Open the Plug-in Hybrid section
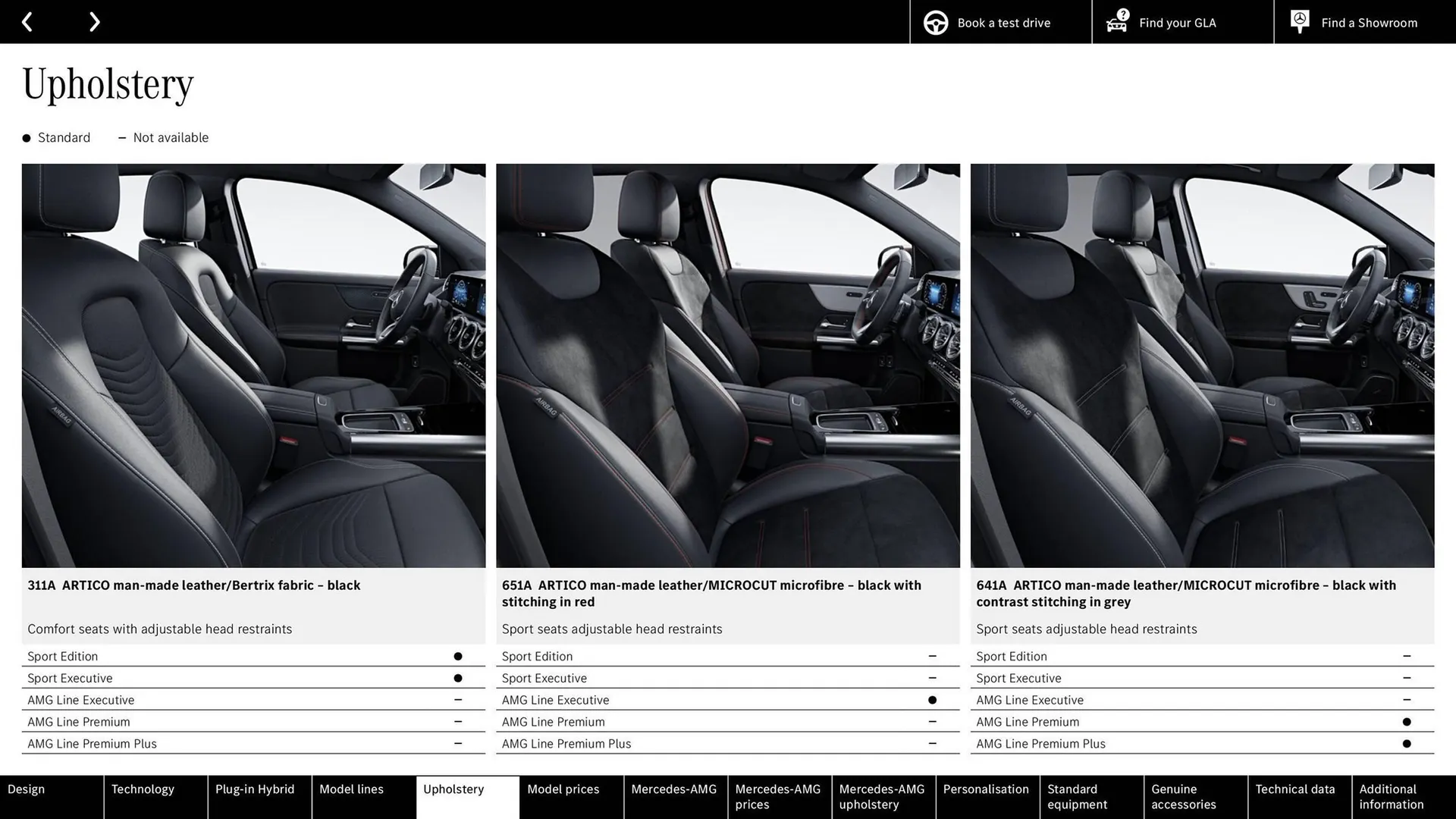The height and width of the screenshot is (819, 1456). (x=255, y=789)
